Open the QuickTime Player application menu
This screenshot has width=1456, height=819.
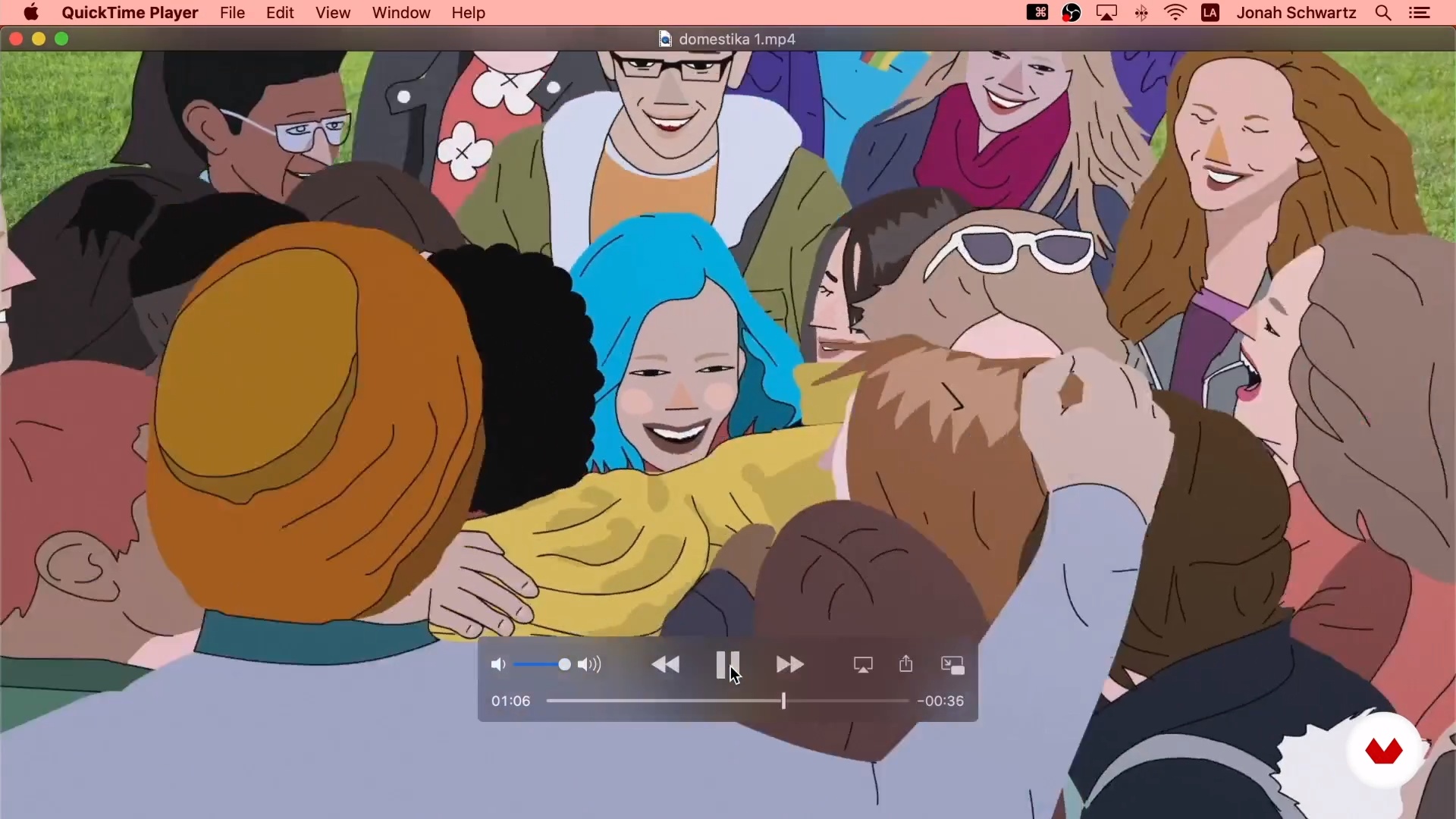[x=130, y=13]
